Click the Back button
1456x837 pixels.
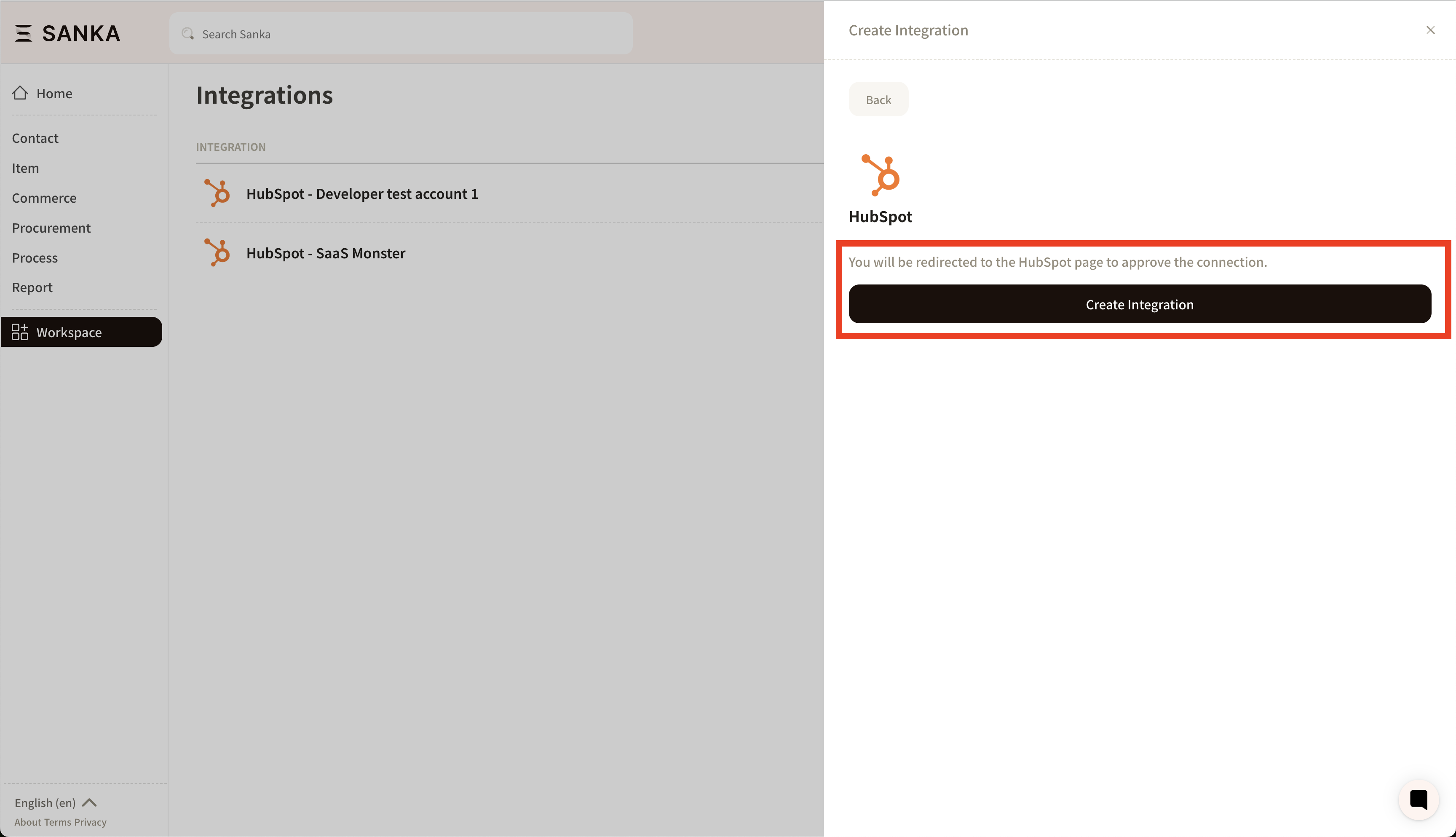coord(878,99)
